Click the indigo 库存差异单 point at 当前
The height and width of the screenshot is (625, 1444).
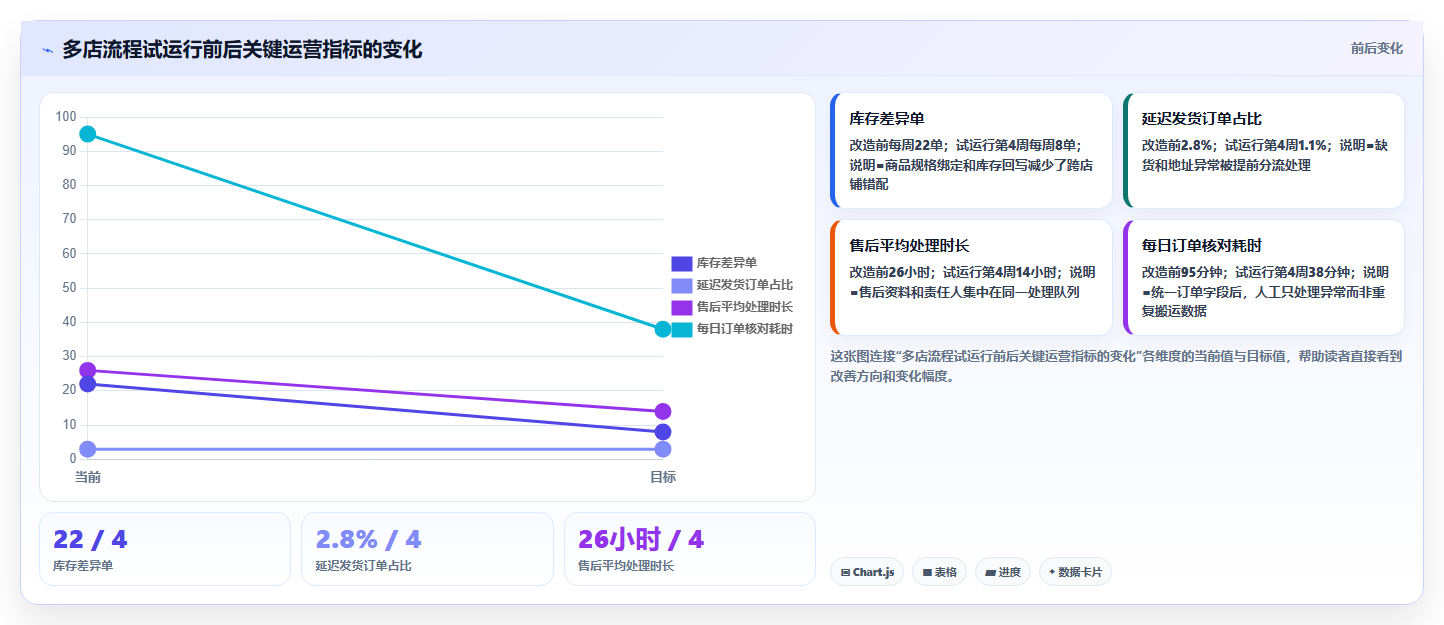coord(88,384)
